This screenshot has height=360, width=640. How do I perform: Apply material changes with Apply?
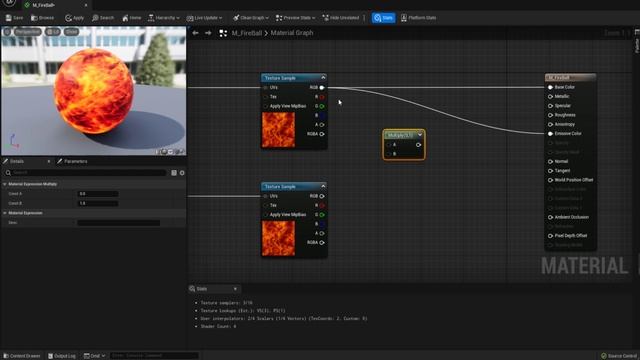(x=74, y=18)
